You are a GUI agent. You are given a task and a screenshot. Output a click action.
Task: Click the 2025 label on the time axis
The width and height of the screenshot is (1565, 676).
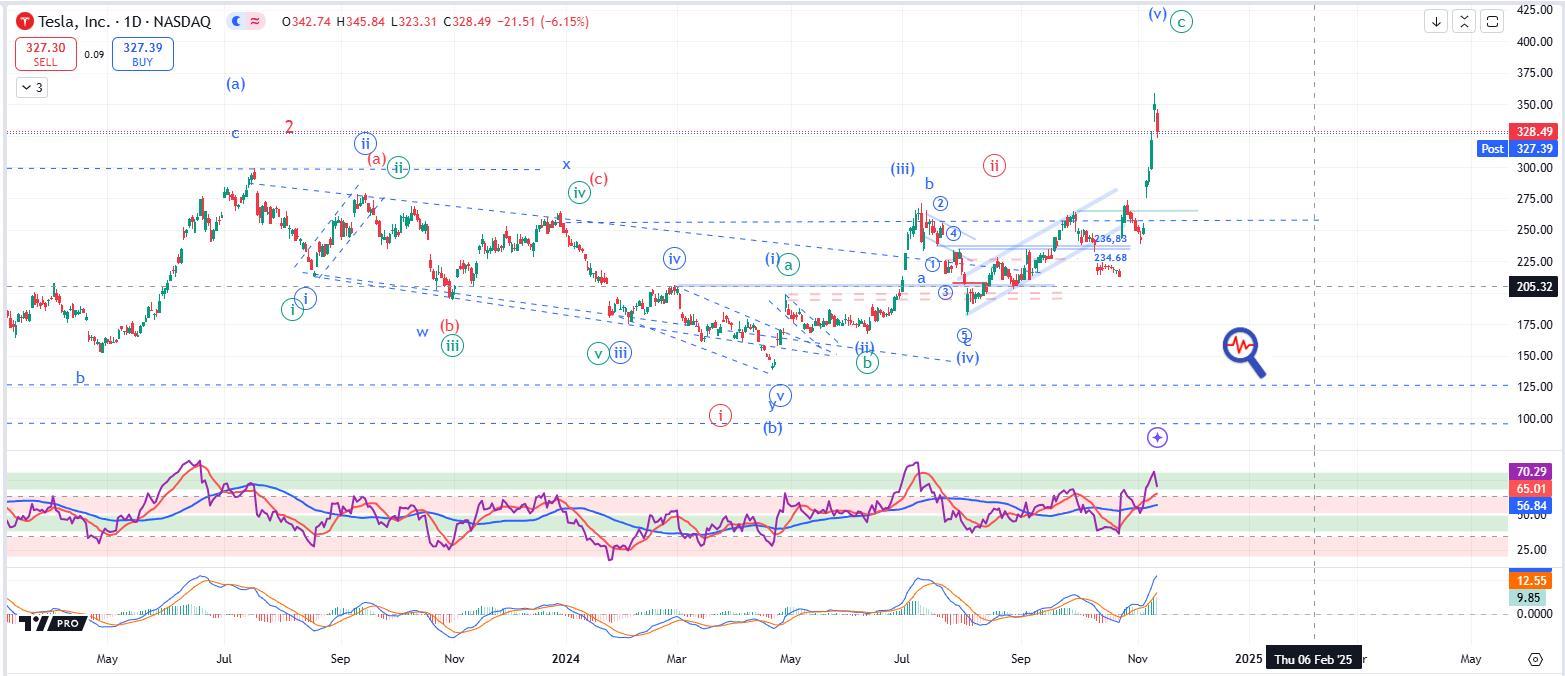[x=1248, y=659]
